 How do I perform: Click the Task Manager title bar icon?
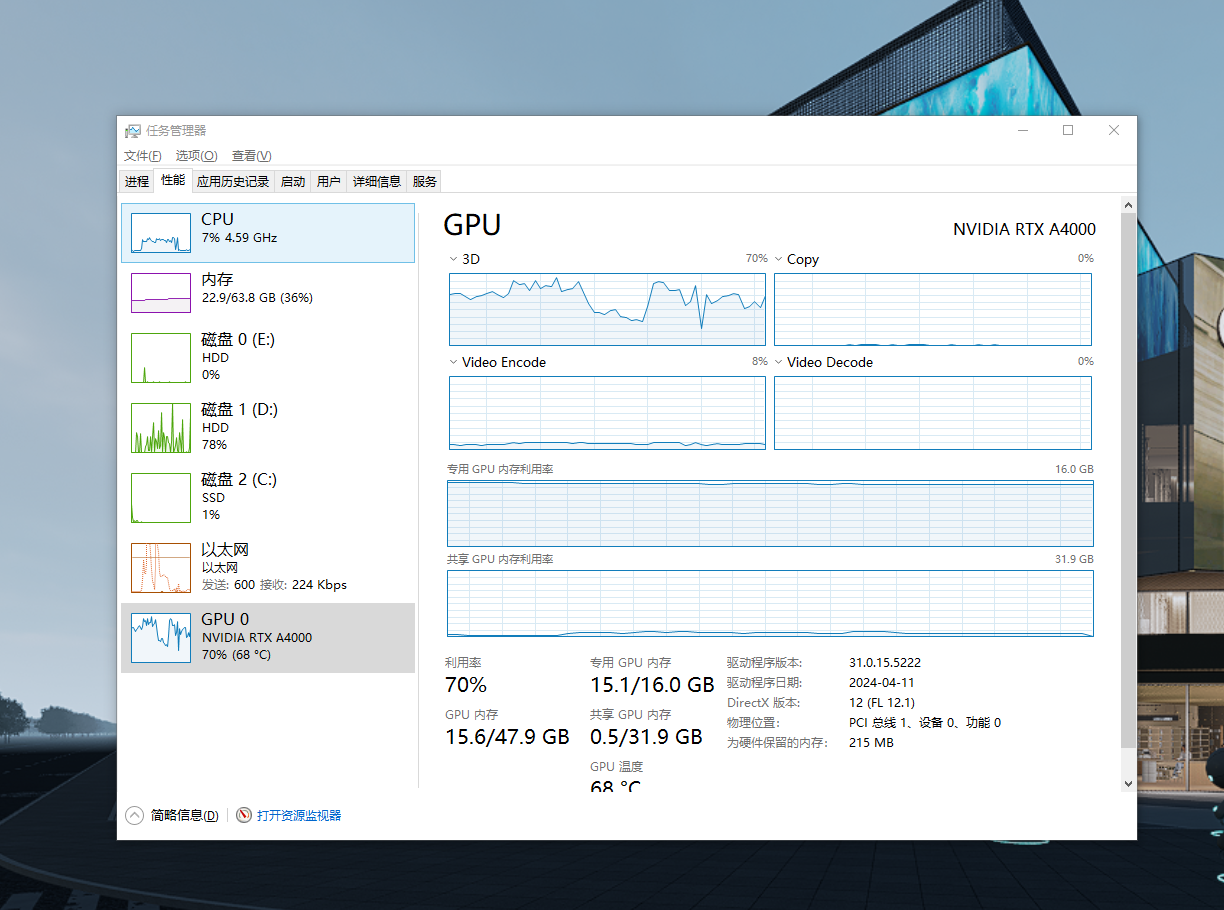coord(132,131)
